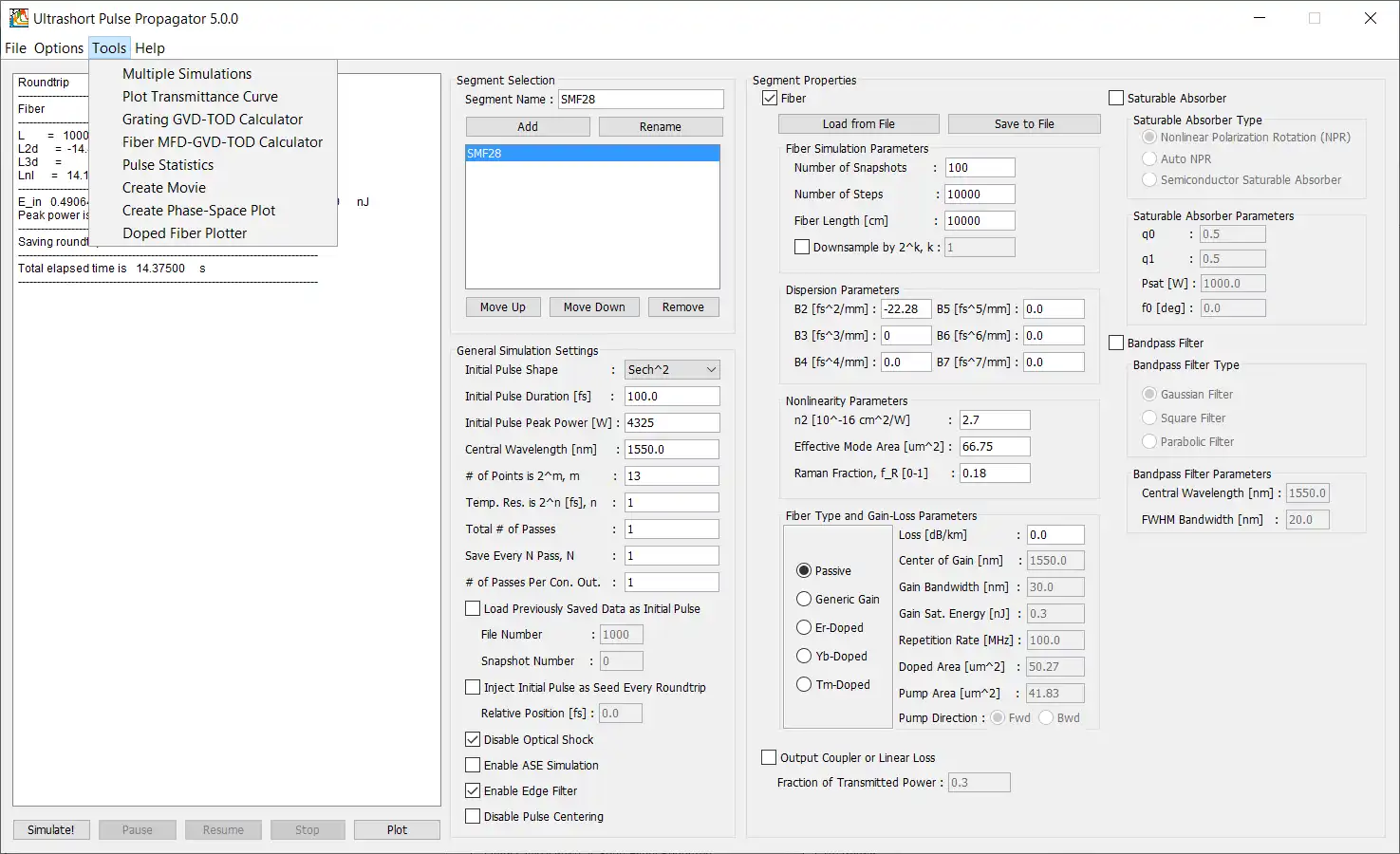Image resolution: width=1400 pixels, height=854 pixels.
Task: Click the Rename segment button
Action: (661, 126)
